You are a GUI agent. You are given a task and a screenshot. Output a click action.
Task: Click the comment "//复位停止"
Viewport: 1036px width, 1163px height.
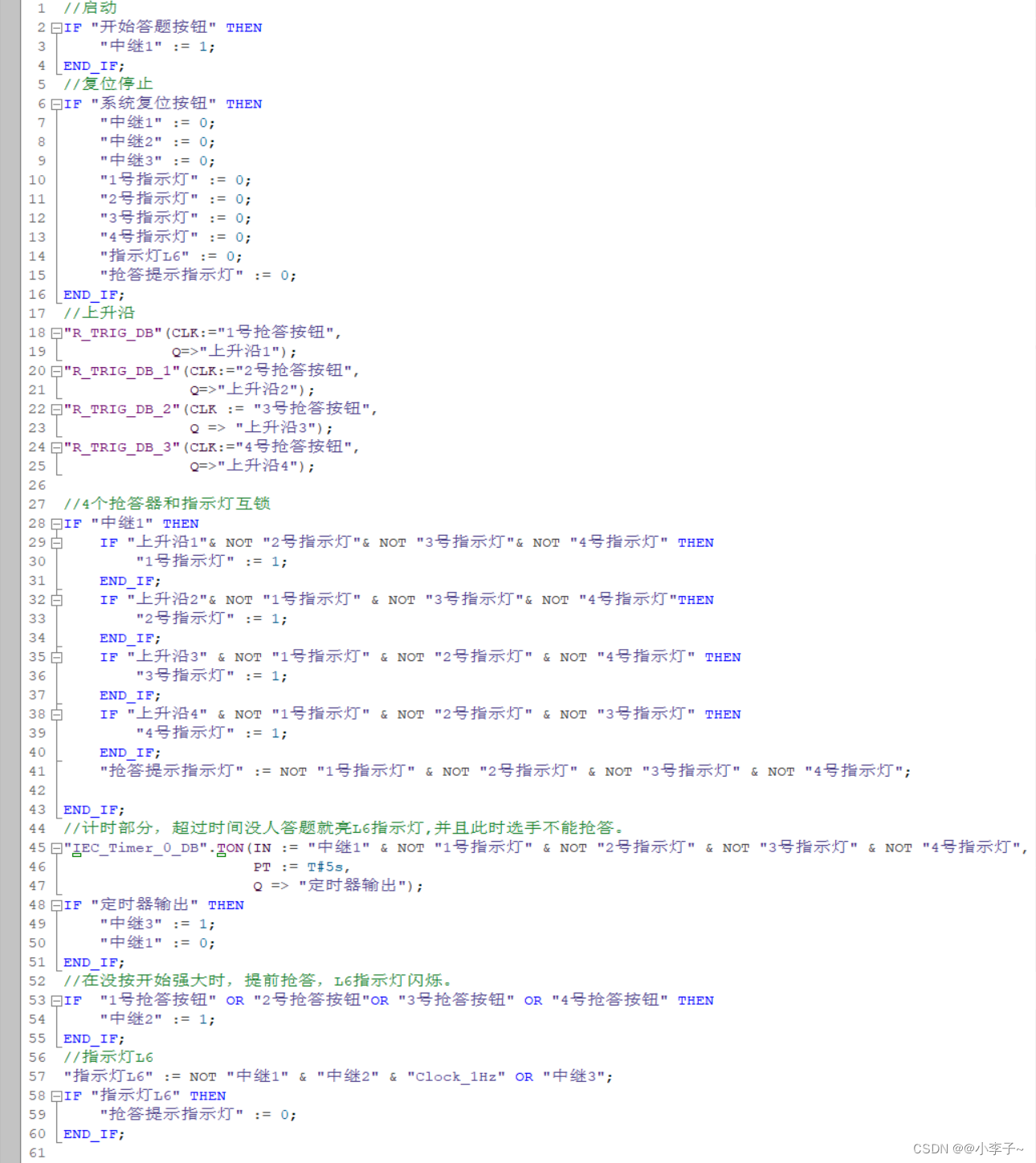tap(108, 84)
